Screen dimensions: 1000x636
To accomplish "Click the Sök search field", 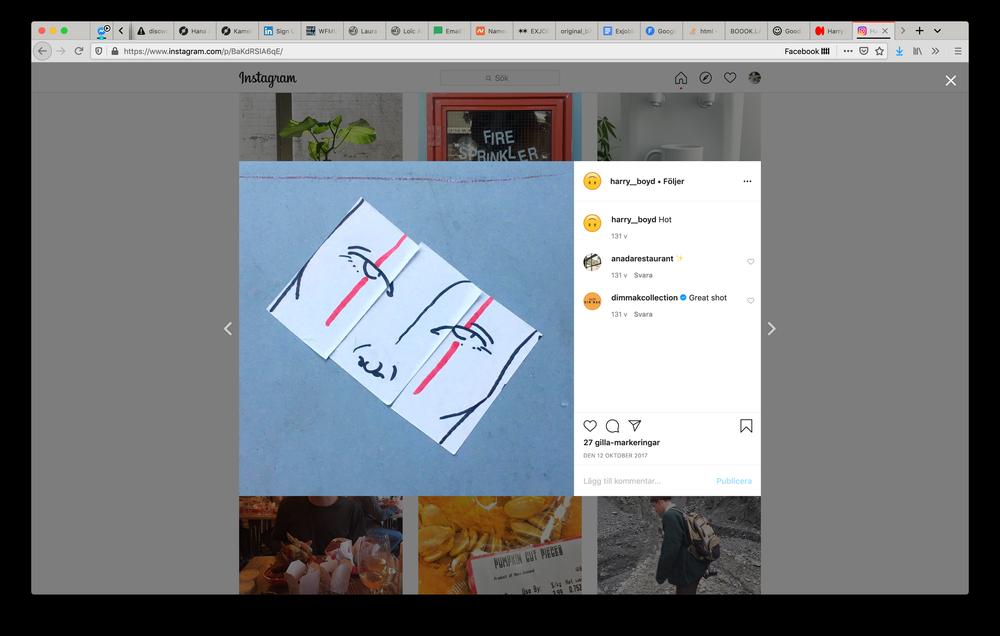I will pyautogui.click(x=500, y=78).
